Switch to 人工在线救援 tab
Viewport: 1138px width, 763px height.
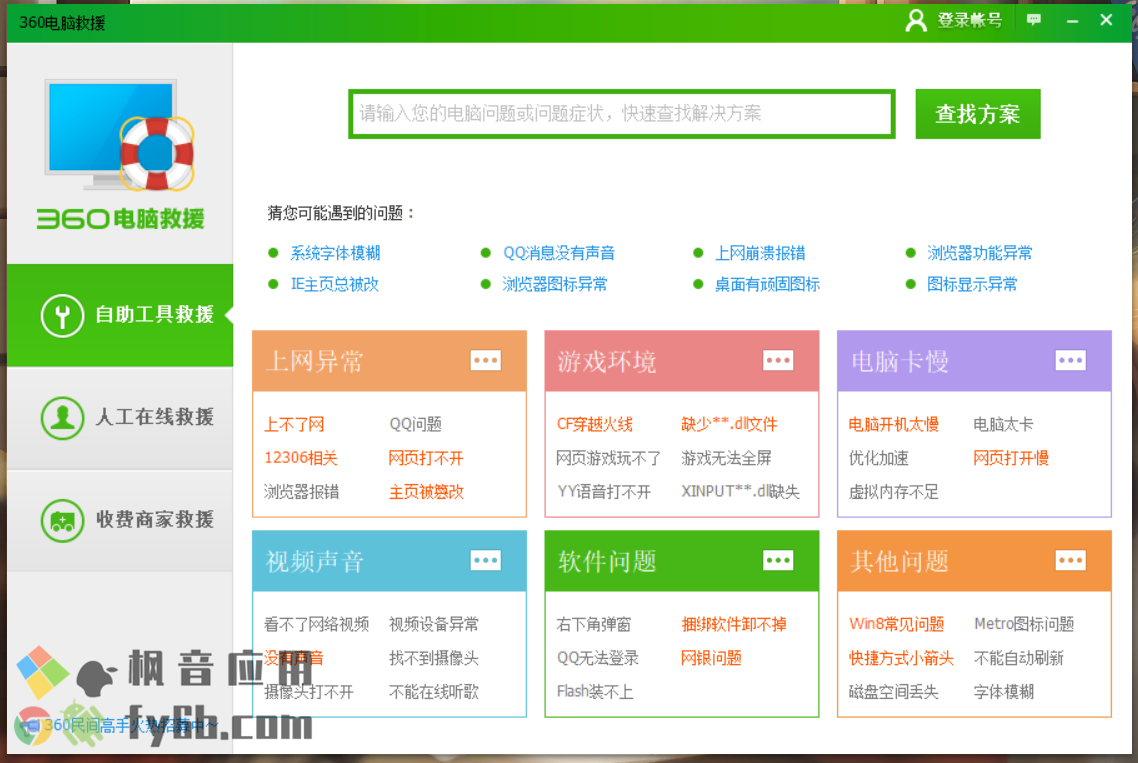pos(120,418)
